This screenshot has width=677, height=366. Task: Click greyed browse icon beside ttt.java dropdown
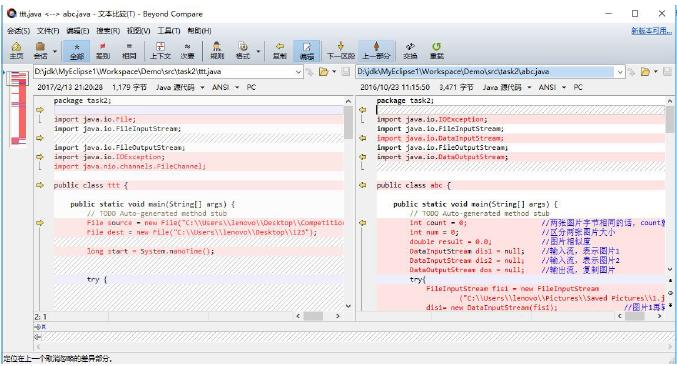[310, 72]
